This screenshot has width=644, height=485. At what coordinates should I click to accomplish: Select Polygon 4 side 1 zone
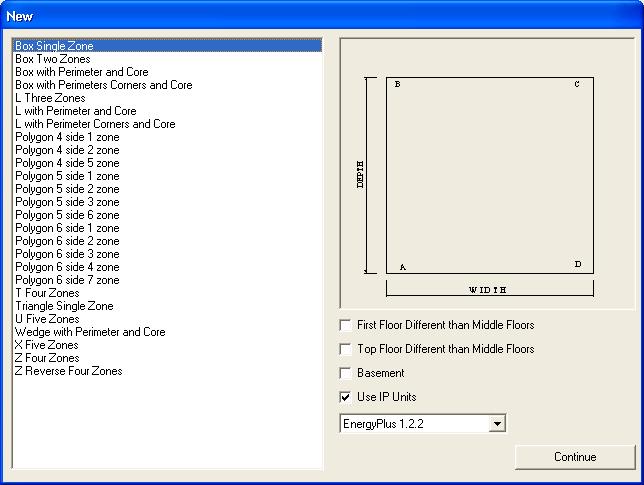tap(168, 137)
